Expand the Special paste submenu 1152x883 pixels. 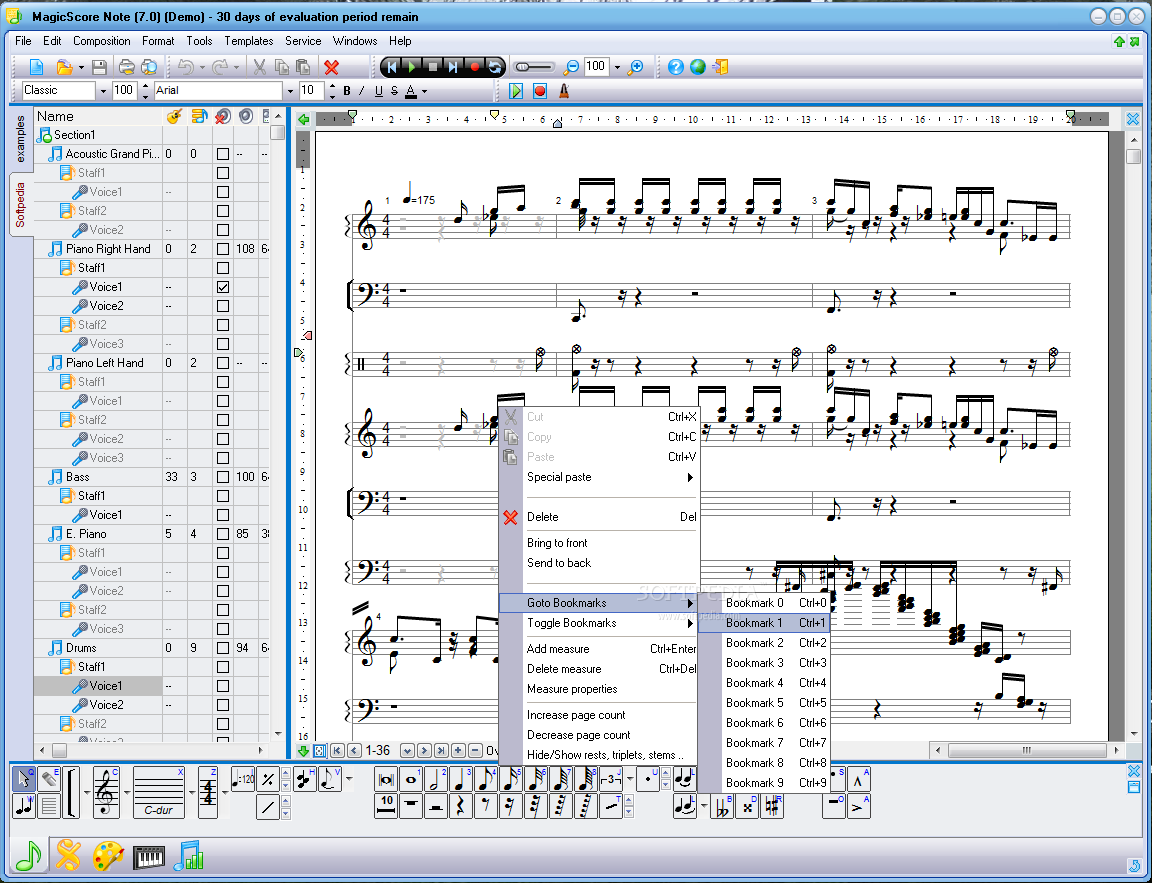tap(597, 477)
